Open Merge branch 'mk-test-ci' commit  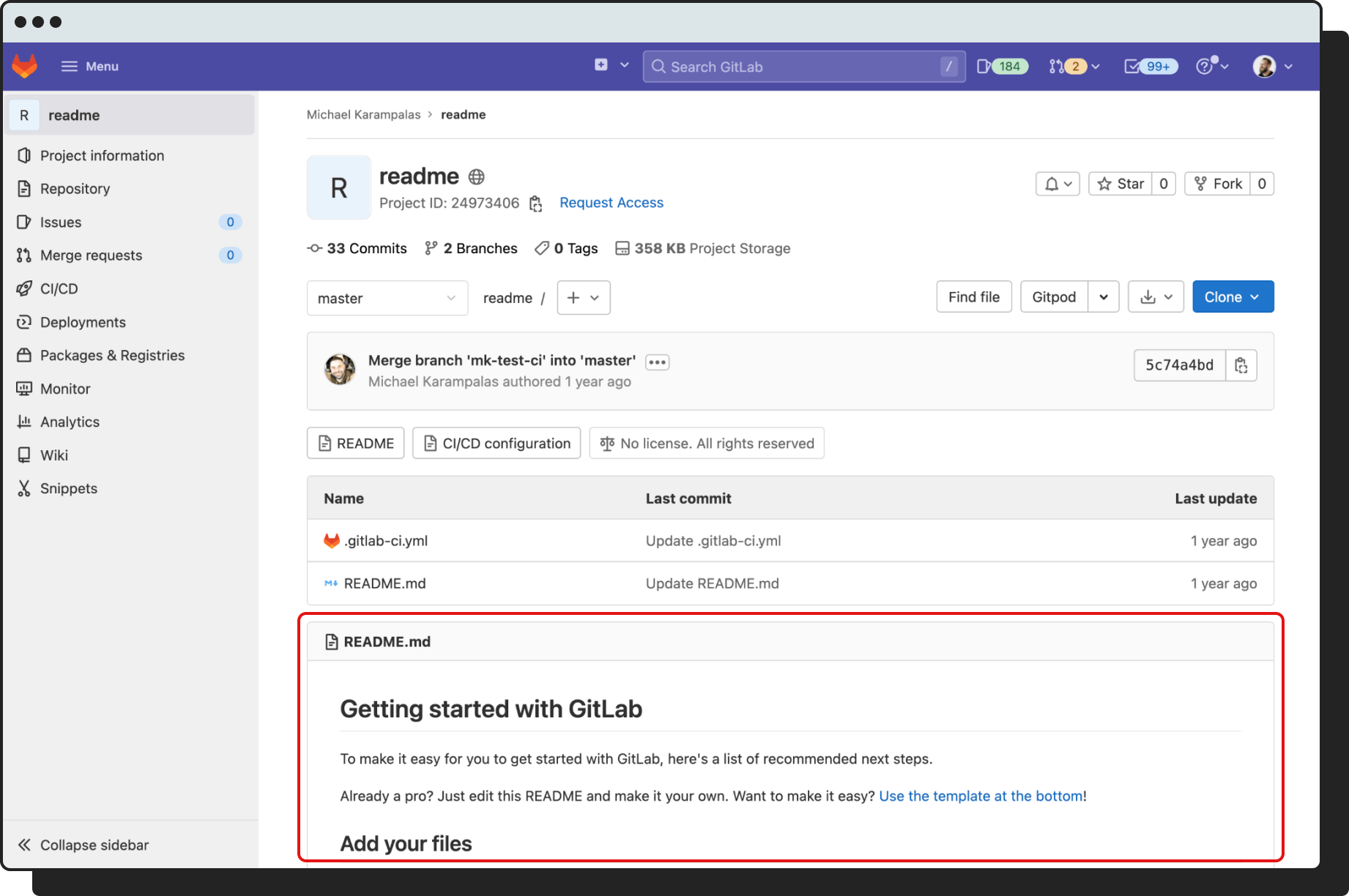(x=502, y=360)
